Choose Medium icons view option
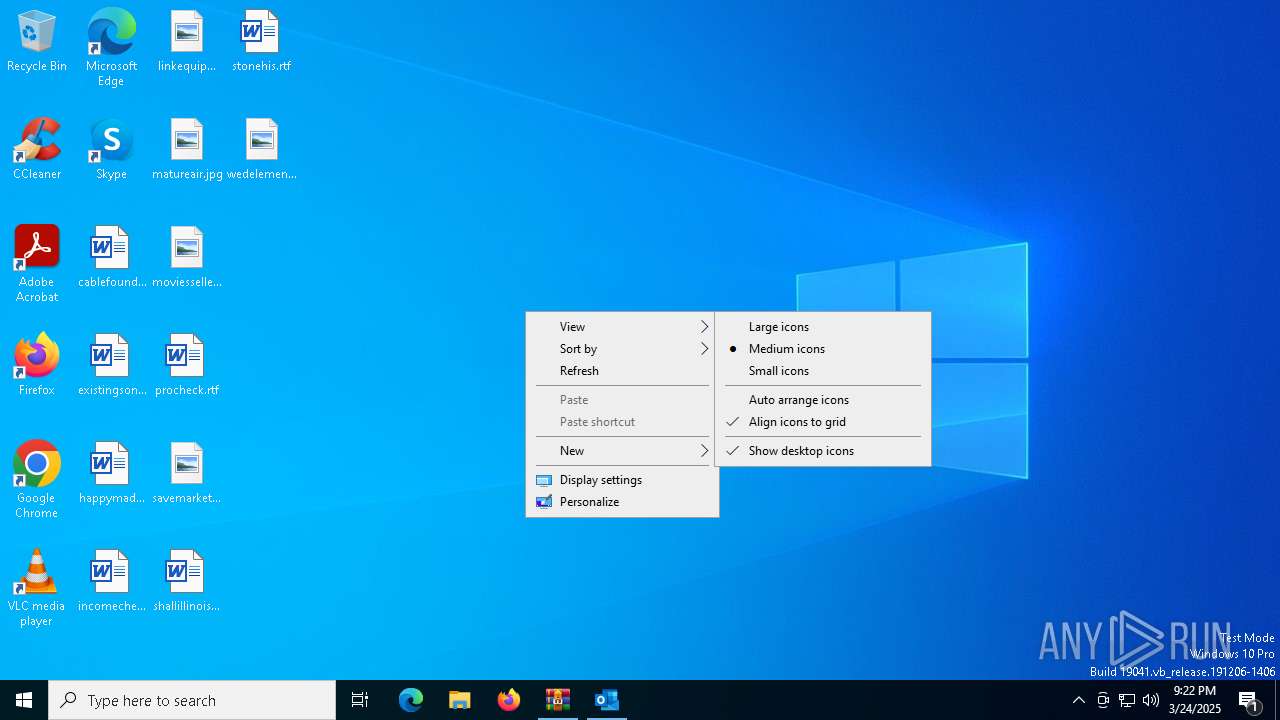The image size is (1280, 720). [823, 349]
